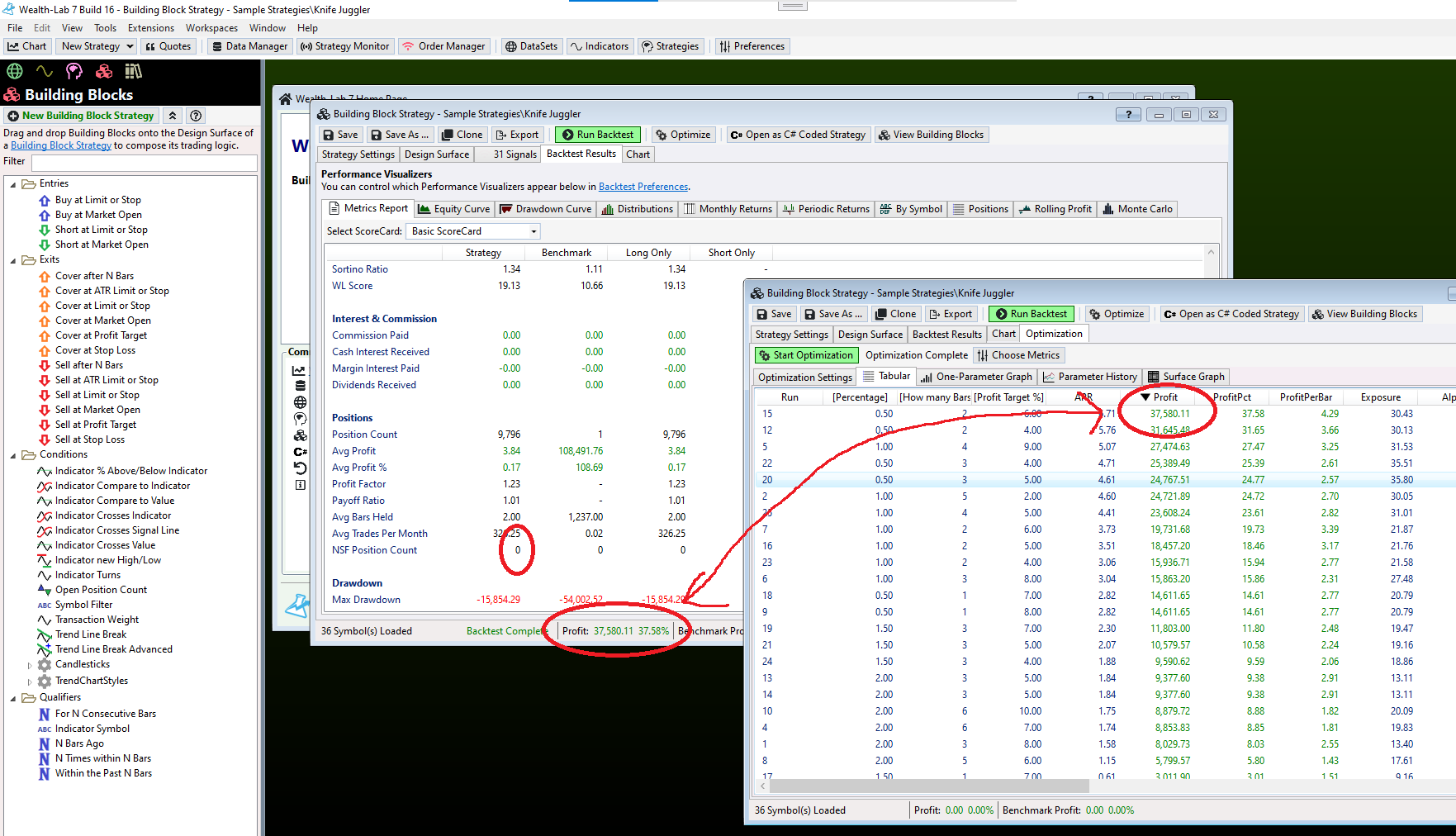Click the C# icon in home page sidebar
The image size is (1456, 836).
point(300,452)
